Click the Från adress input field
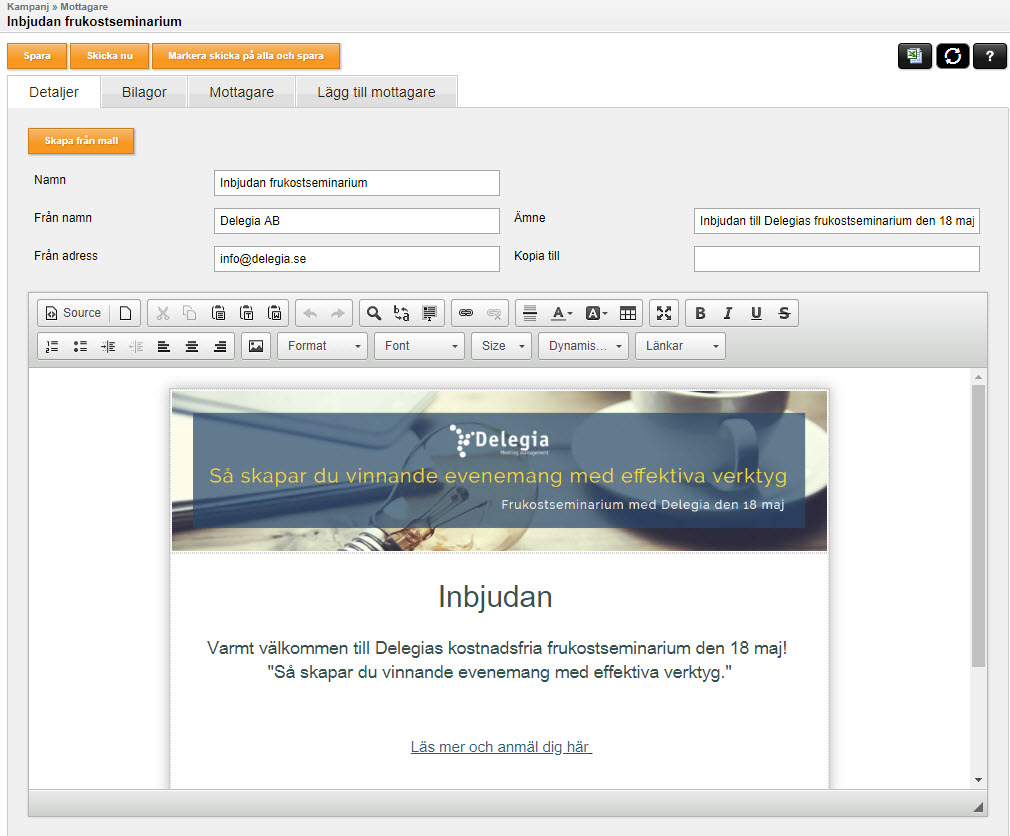Viewport: 1010px width, 836px height. [357, 259]
